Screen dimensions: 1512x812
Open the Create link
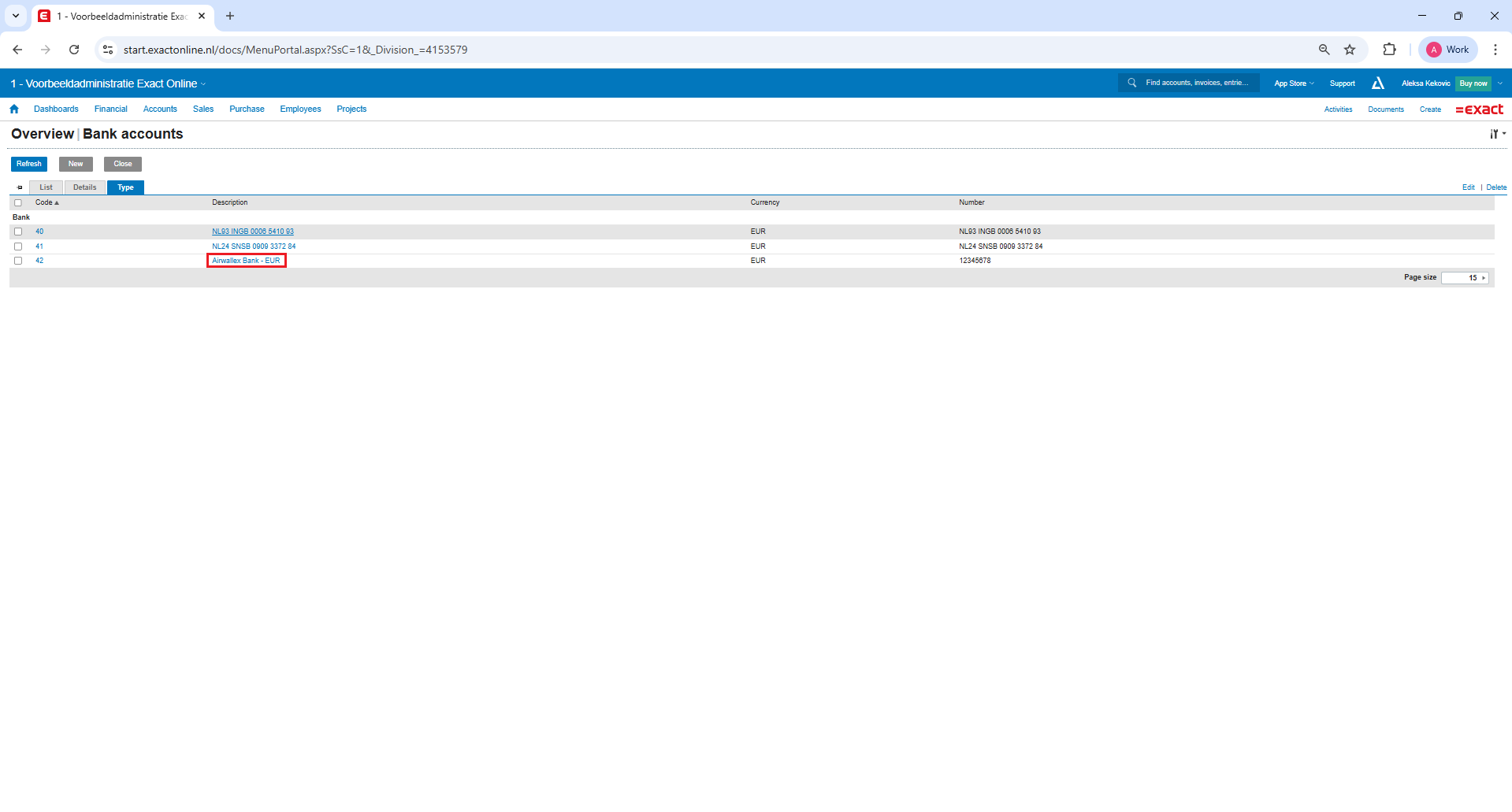point(1430,109)
